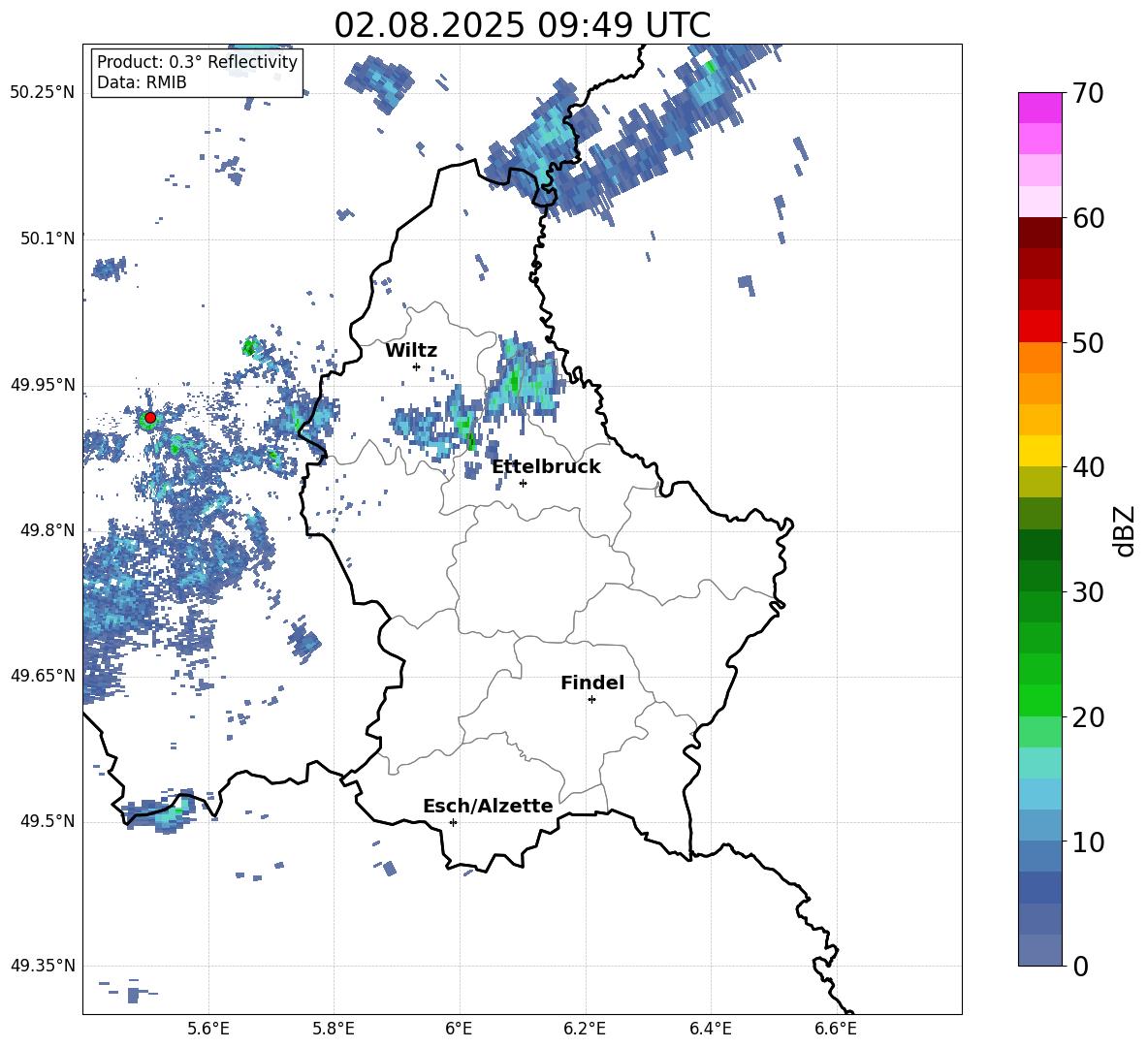Click the 50.25°N latitude label
The image size is (1148, 1048).
43,92
